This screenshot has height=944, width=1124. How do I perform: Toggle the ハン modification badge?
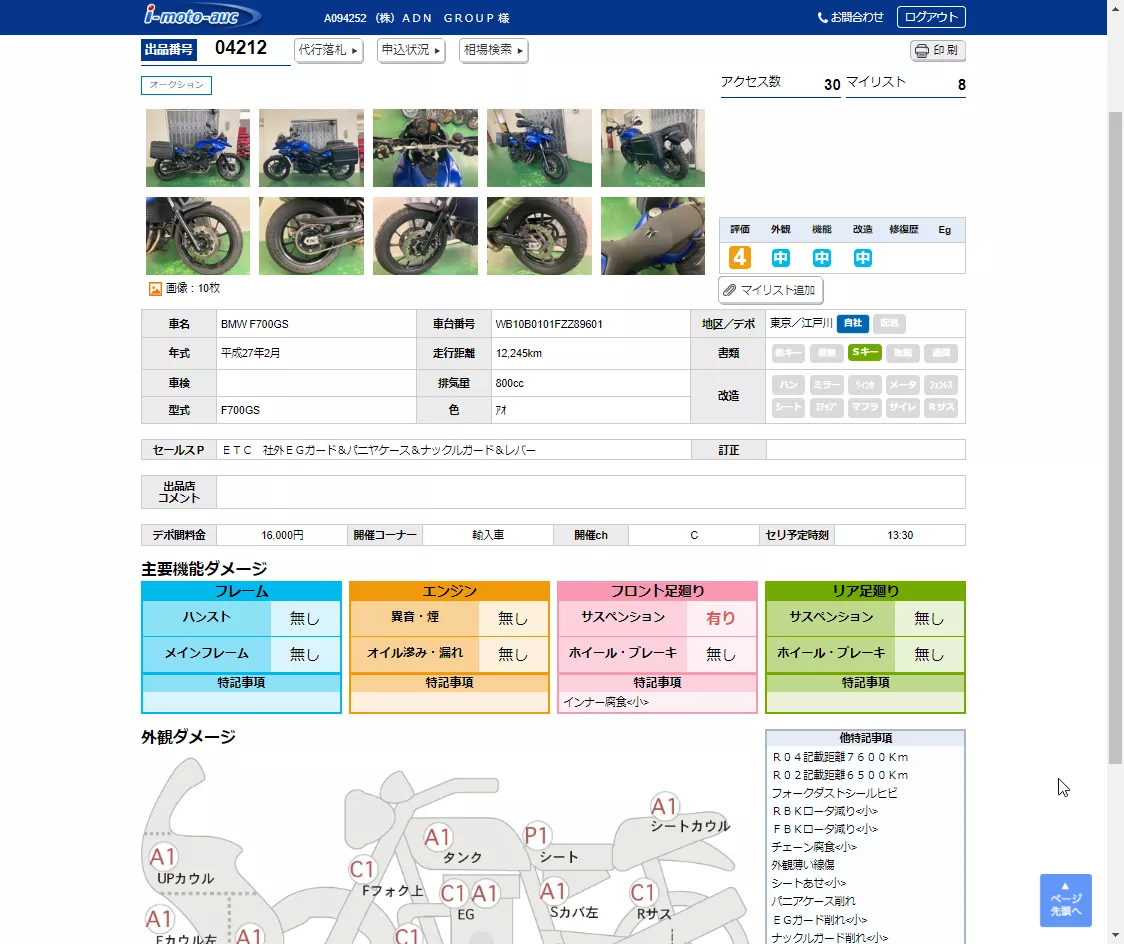tap(788, 385)
